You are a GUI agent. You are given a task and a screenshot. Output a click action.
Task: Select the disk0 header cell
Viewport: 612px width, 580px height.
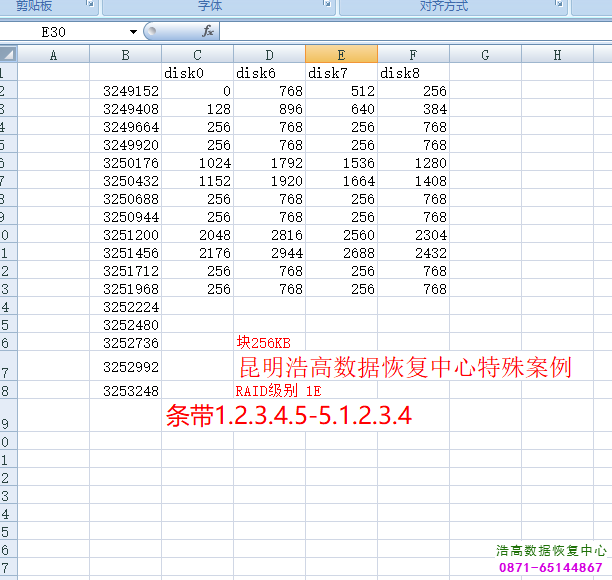197,73
